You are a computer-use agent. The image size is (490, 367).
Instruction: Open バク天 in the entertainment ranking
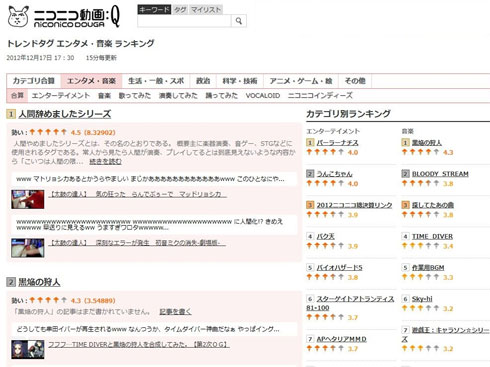325,236
